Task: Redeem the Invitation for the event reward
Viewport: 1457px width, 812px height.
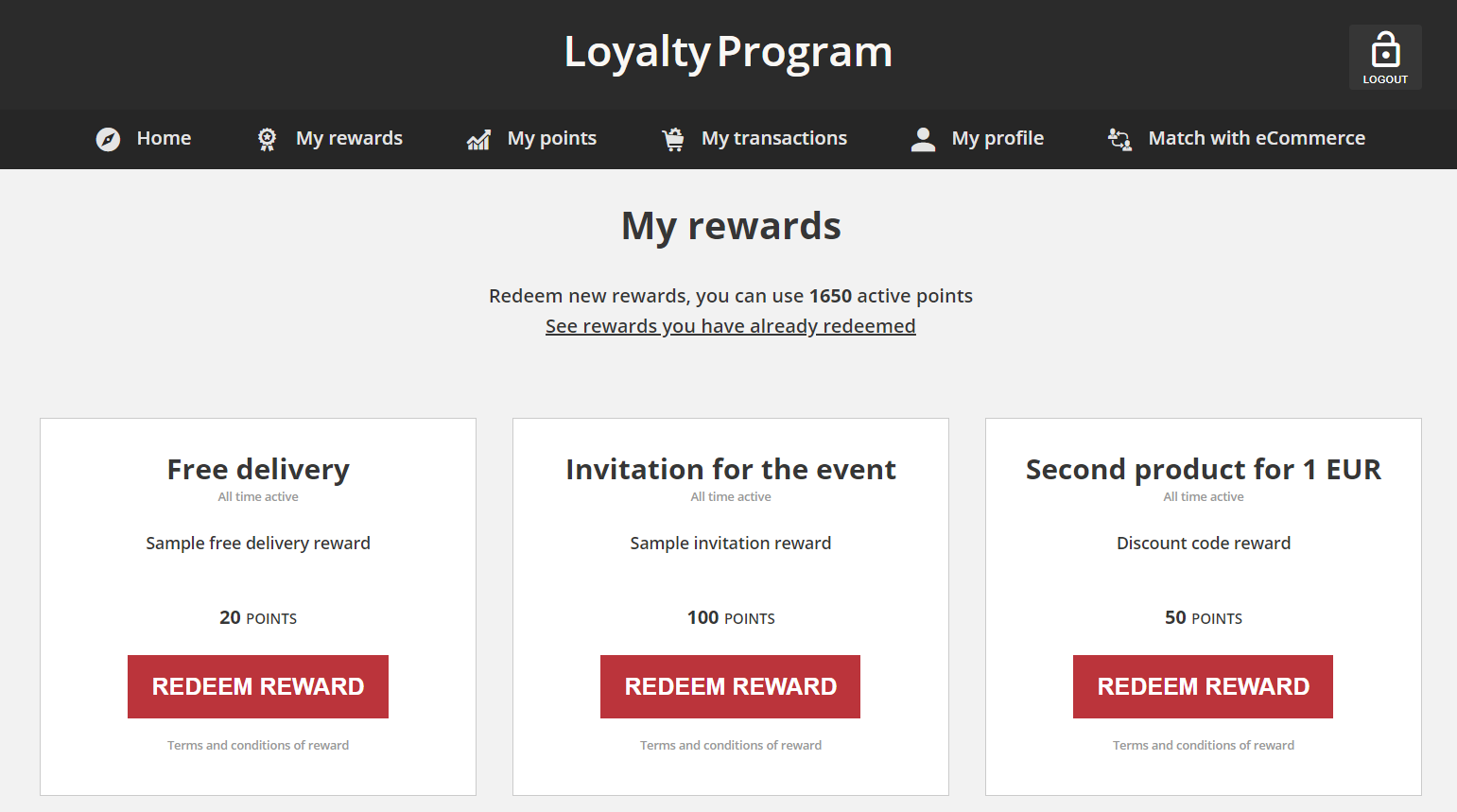Action: pos(730,686)
